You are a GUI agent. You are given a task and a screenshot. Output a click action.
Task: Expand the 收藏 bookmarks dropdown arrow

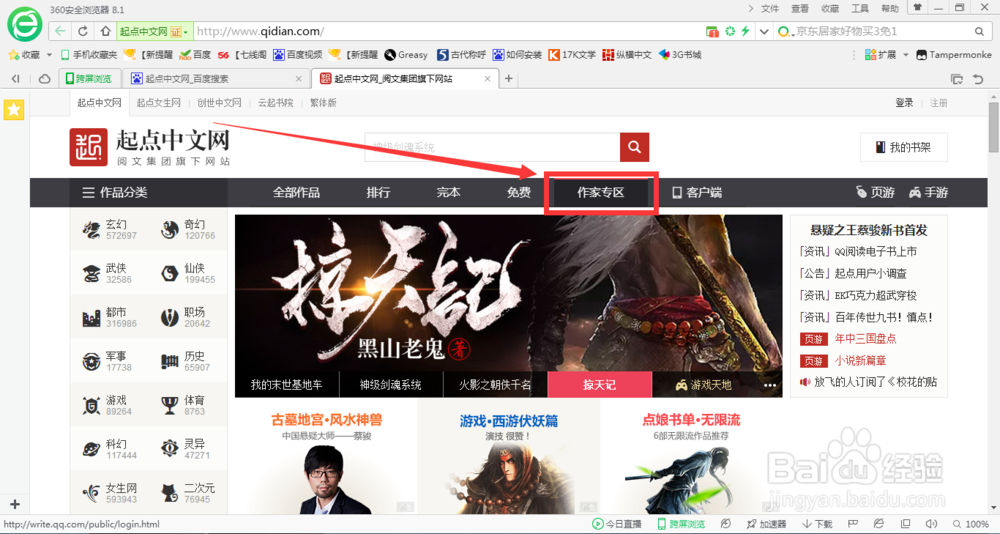(x=49, y=55)
